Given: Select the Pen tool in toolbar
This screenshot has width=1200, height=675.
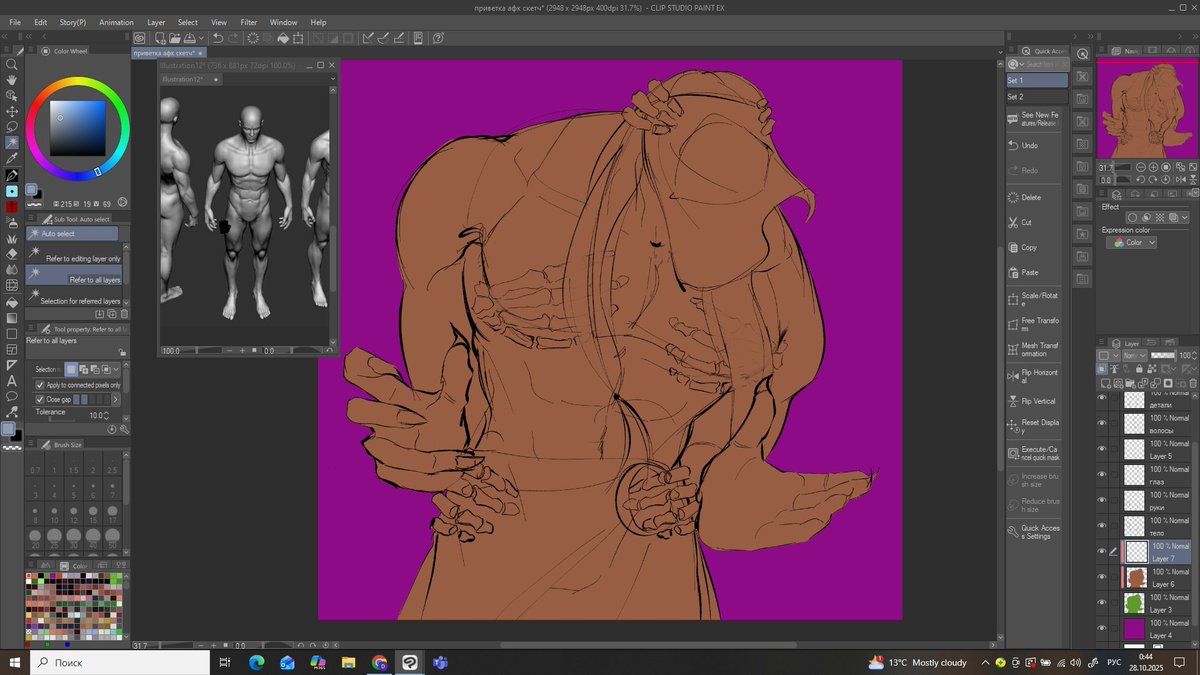Looking at the screenshot, I should point(12,175).
